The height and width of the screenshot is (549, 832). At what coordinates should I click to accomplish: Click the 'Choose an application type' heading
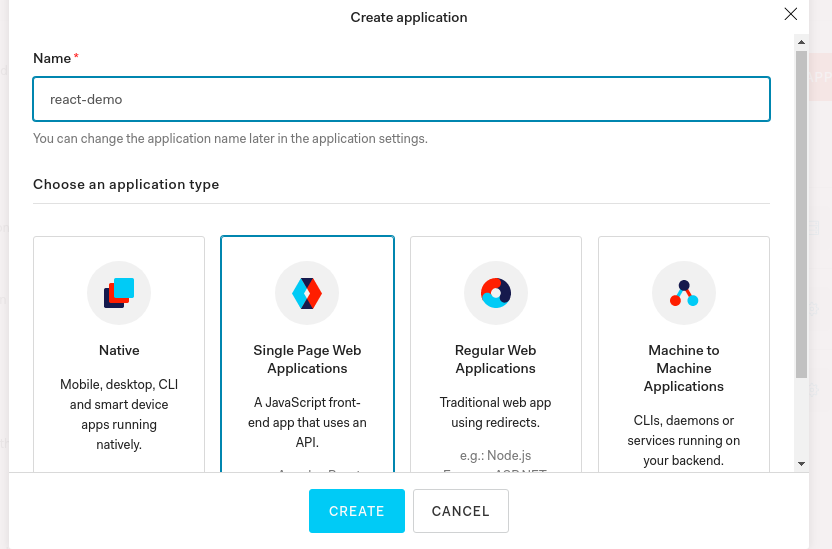coord(126,184)
